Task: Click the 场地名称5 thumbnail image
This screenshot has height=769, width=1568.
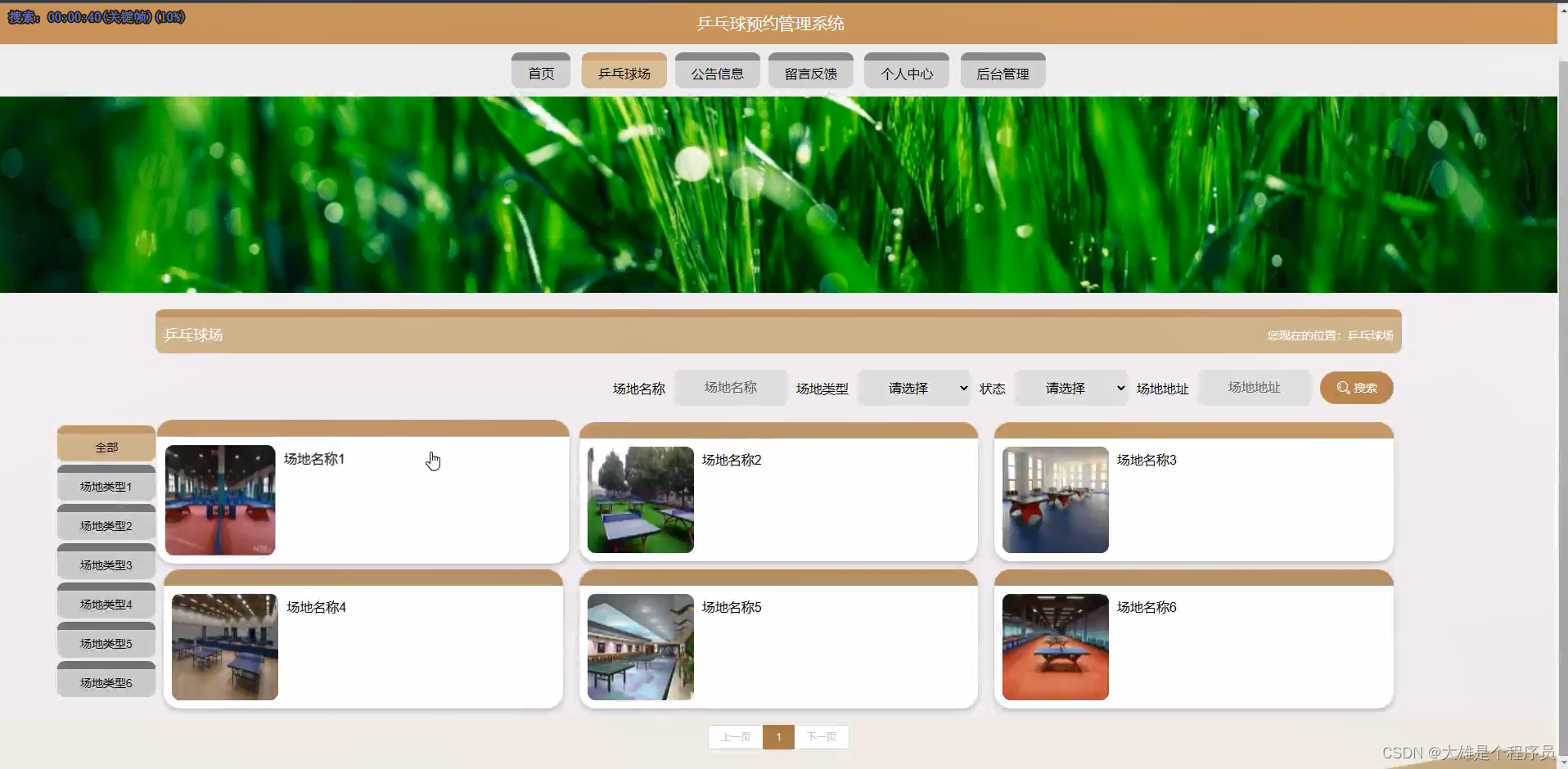Action: (640, 647)
